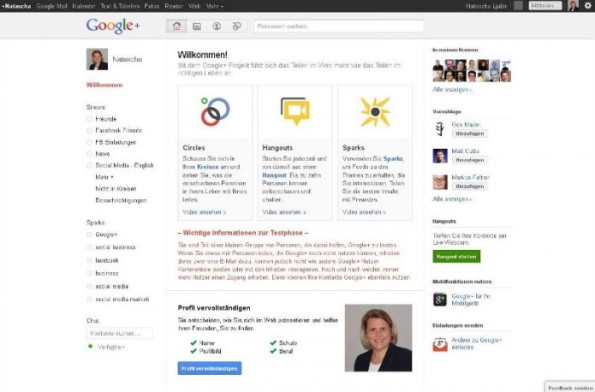Viewport: 595px width, 392px height.
Task: Click Google+ für Ihr Mobilgerät link
Action: pyautogui.click(x=471, y=300)
